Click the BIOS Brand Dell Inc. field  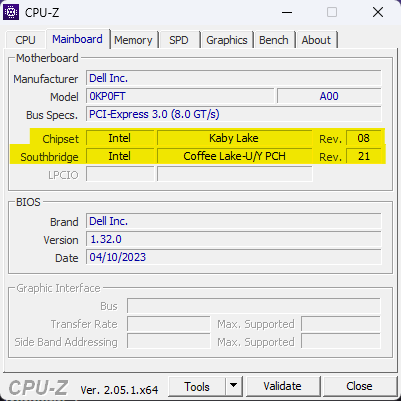point(234,221)
